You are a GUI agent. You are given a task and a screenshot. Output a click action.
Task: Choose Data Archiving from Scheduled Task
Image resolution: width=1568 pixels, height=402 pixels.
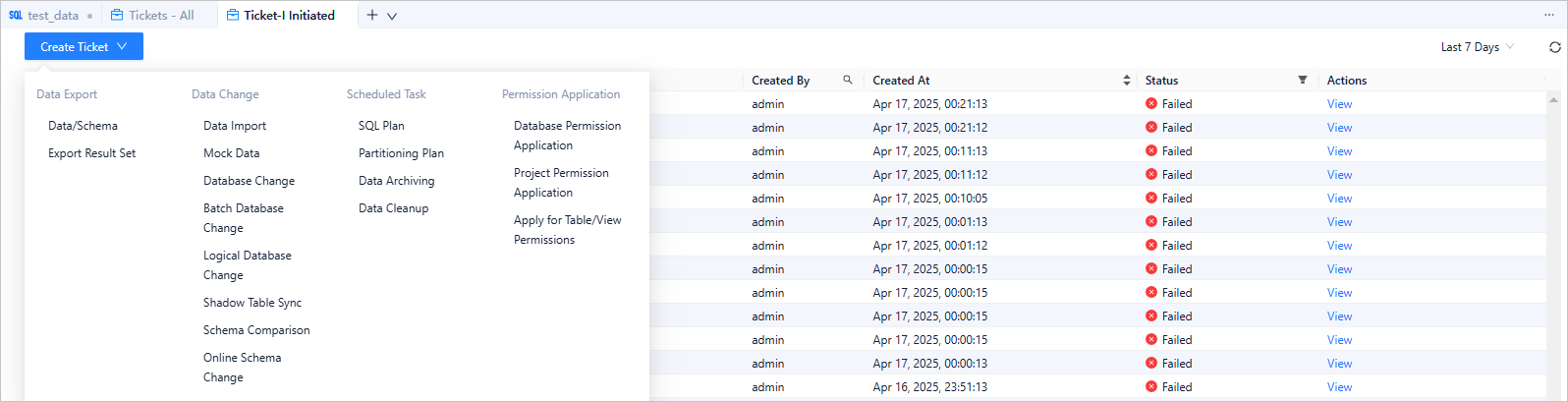(x=396, y=181)
